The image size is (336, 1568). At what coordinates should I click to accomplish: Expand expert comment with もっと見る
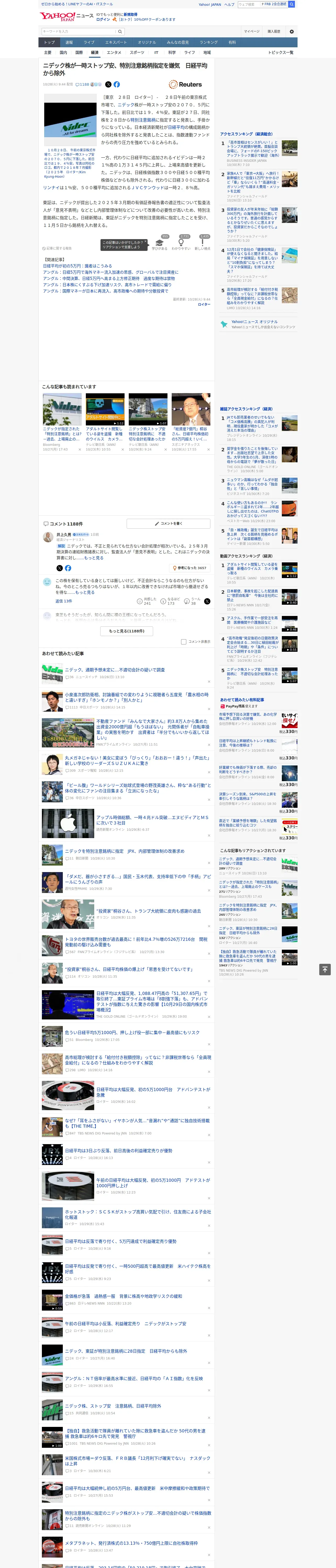click(94, 558)
